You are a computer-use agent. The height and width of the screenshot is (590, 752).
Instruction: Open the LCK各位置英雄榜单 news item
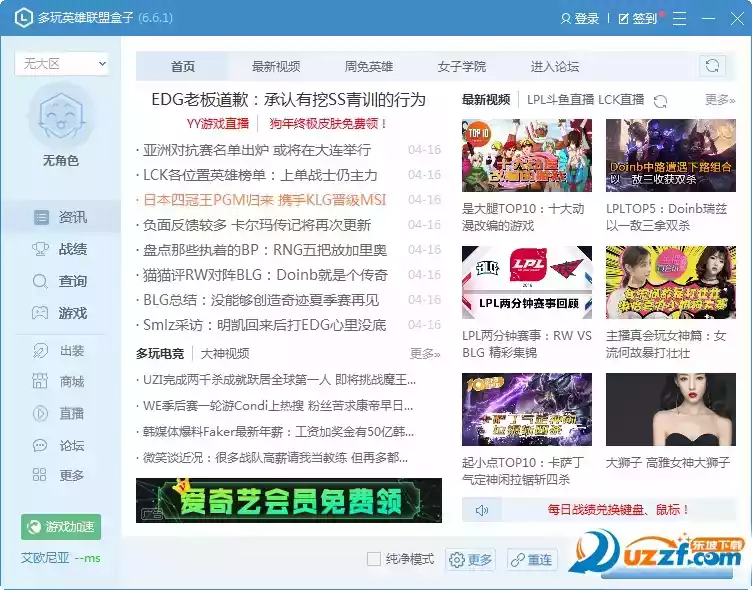(x=260, y=175)
